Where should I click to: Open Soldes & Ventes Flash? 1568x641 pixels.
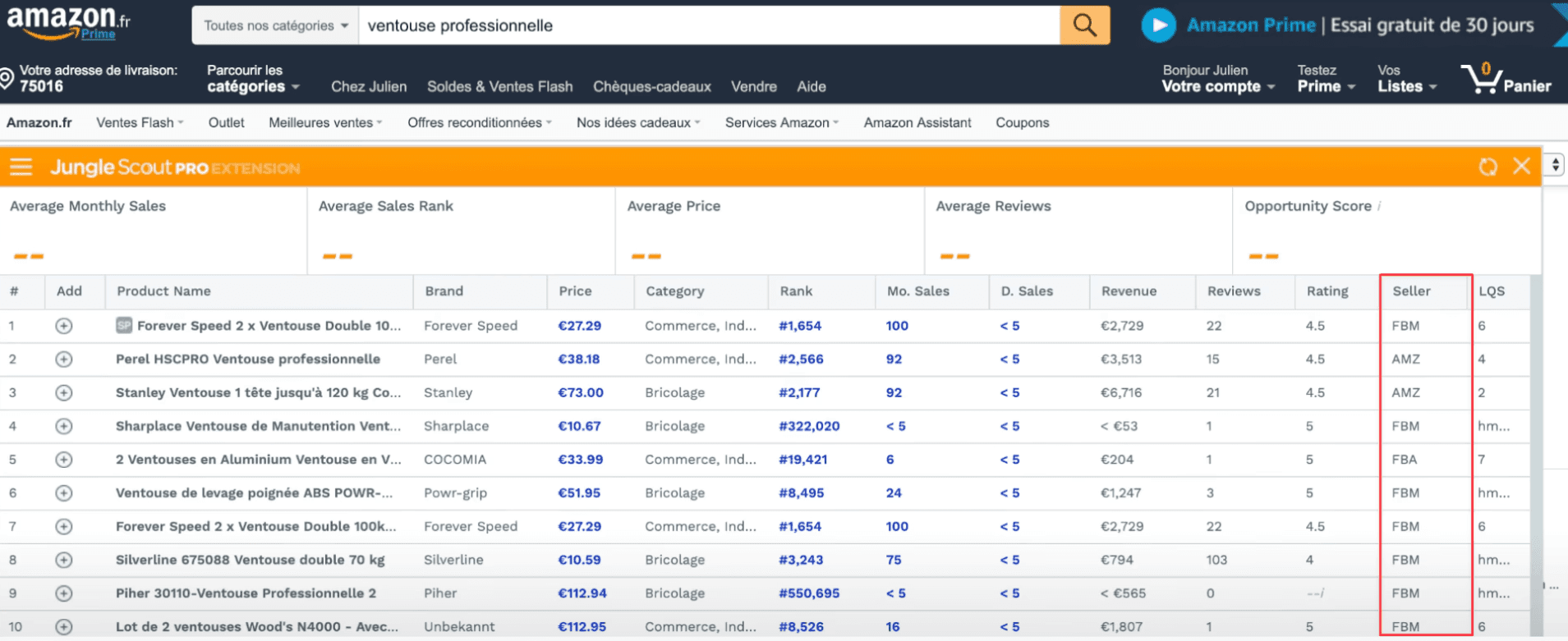[499, 86]
